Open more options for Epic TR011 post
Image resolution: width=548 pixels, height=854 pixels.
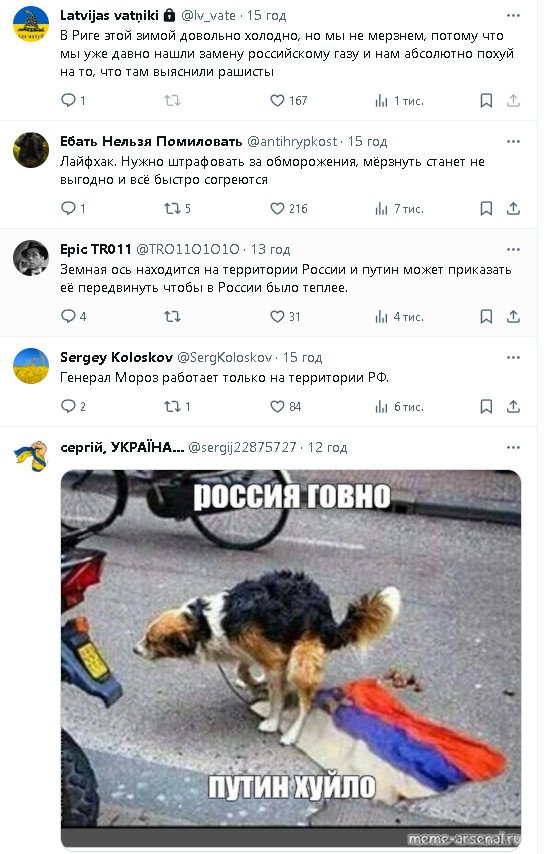coord(513,249)
